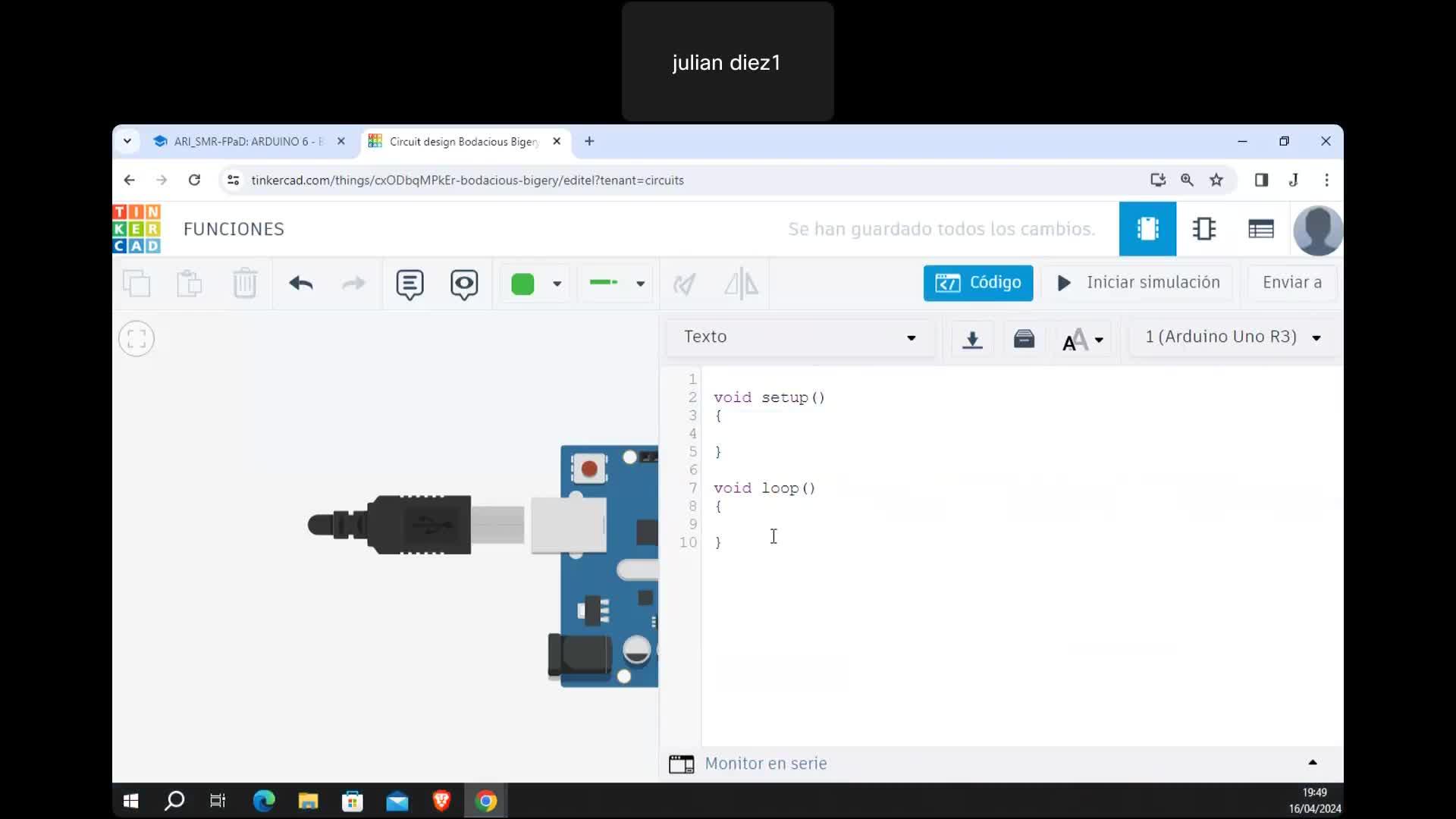Click the undo arrow icon
This screenshot has width=1456, height=819.
click(301, 284)
